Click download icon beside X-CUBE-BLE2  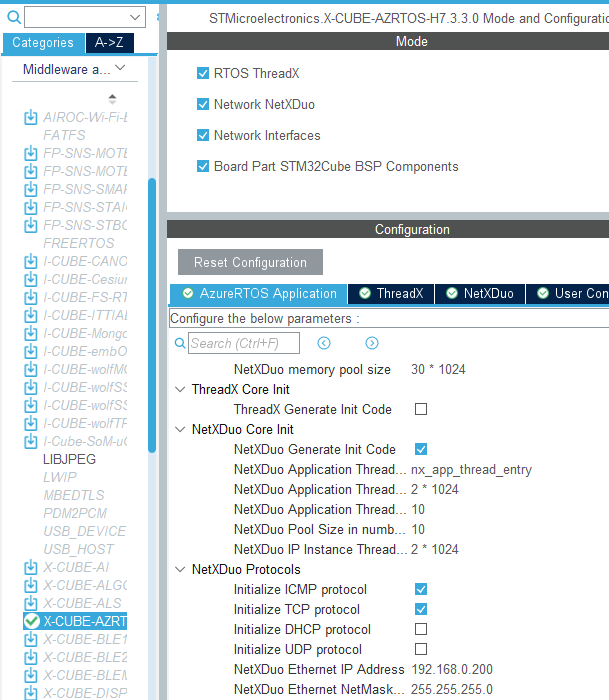click(x=30, y=657)
